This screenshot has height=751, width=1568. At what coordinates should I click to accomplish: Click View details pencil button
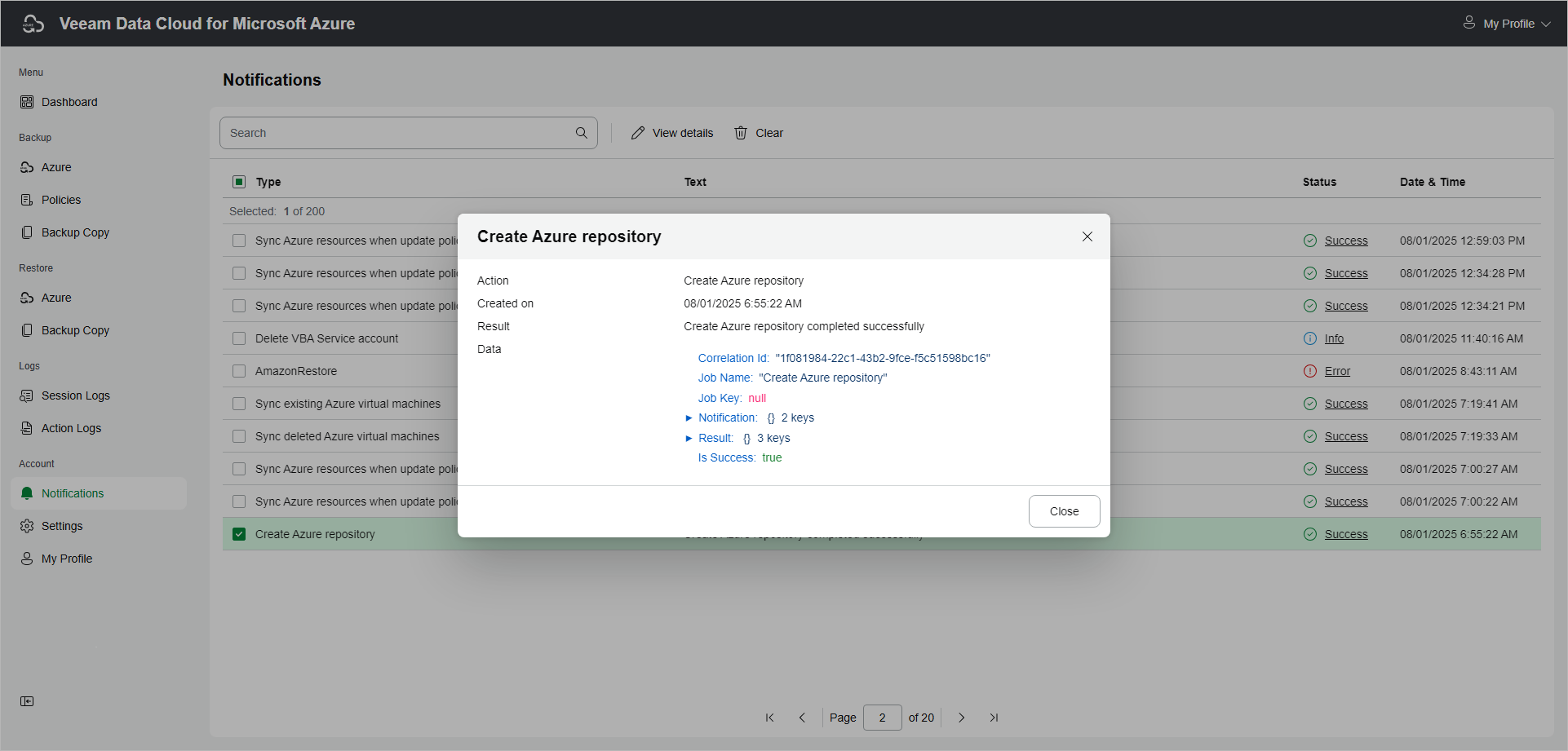tap(672, 133)
